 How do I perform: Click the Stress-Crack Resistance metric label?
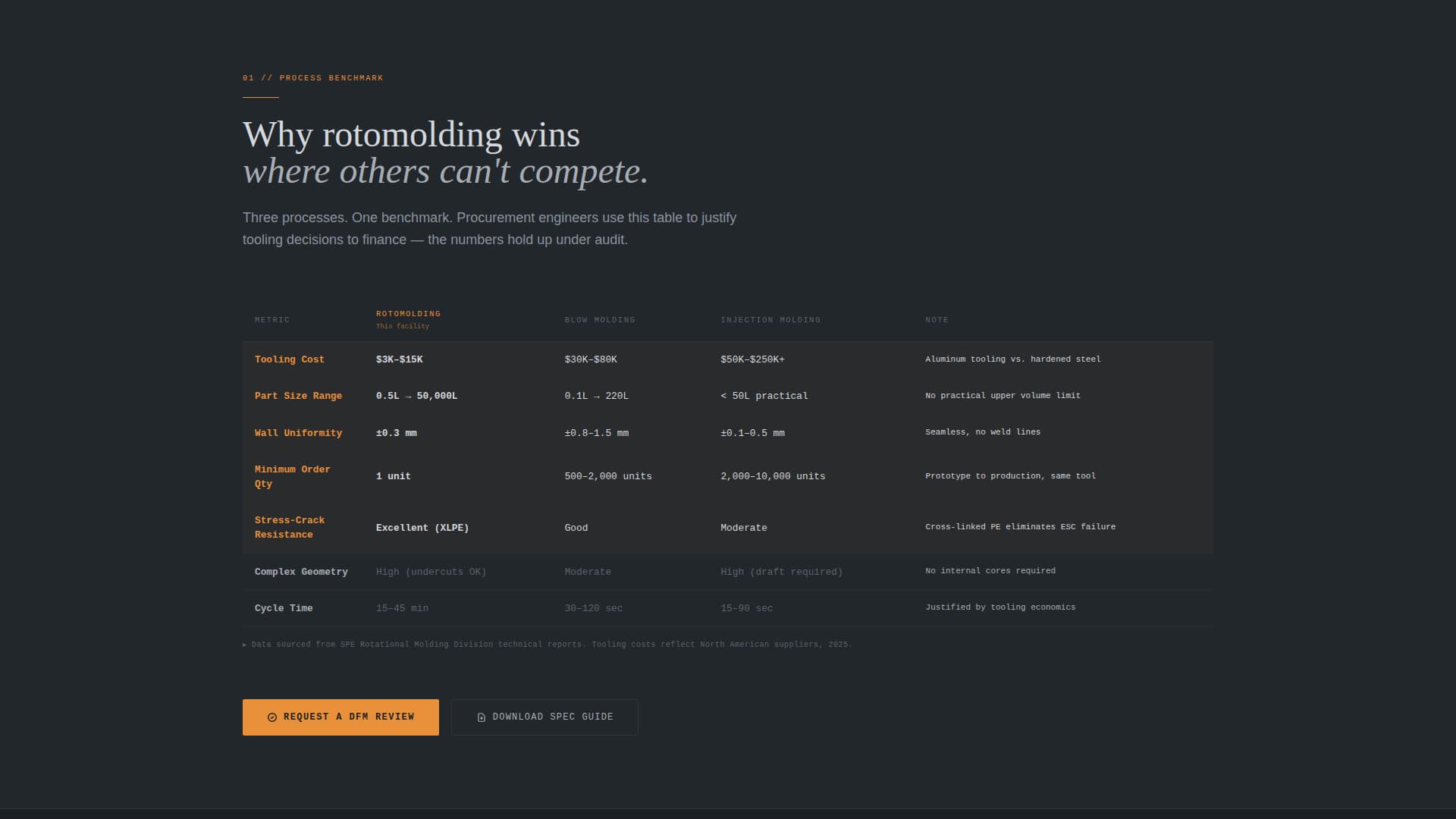click(x=290, y=527)
